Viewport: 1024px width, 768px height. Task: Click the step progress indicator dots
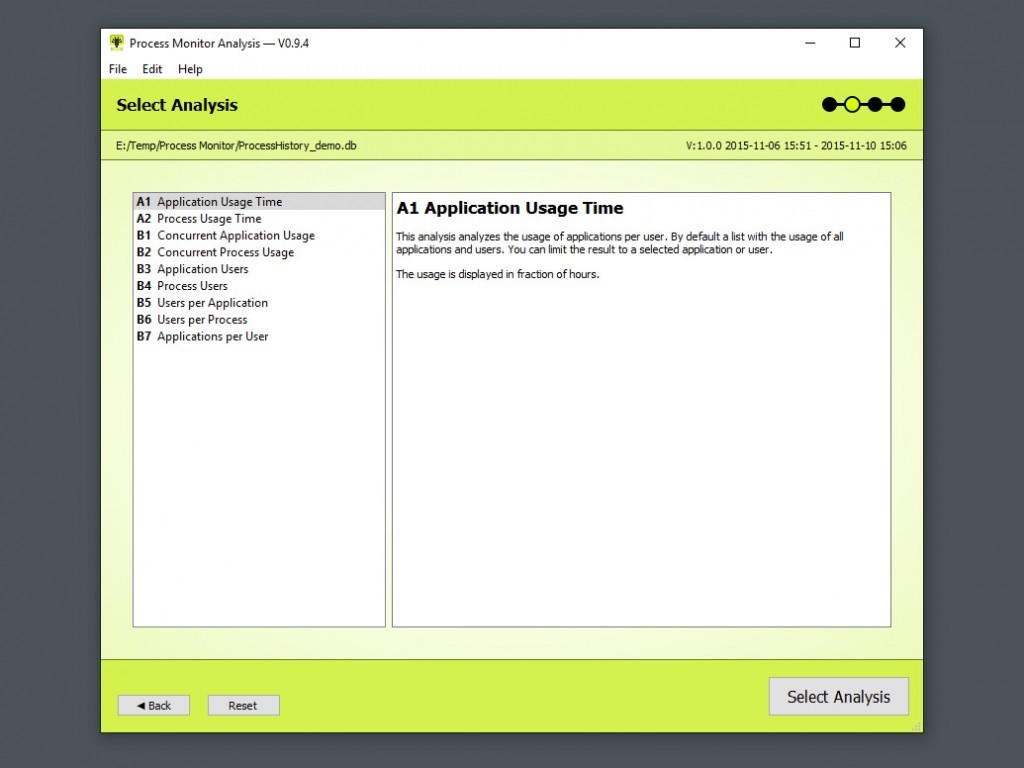863,104
